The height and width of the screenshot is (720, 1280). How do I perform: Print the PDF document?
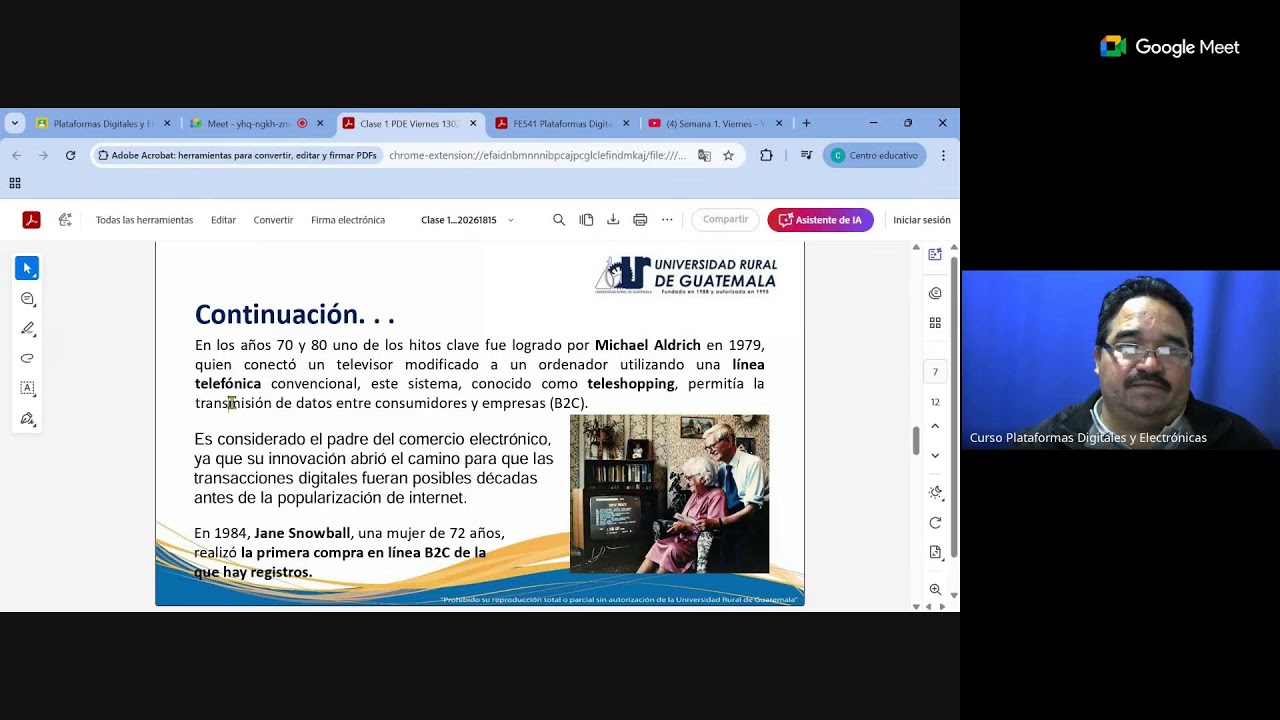[x=640, y=220]
